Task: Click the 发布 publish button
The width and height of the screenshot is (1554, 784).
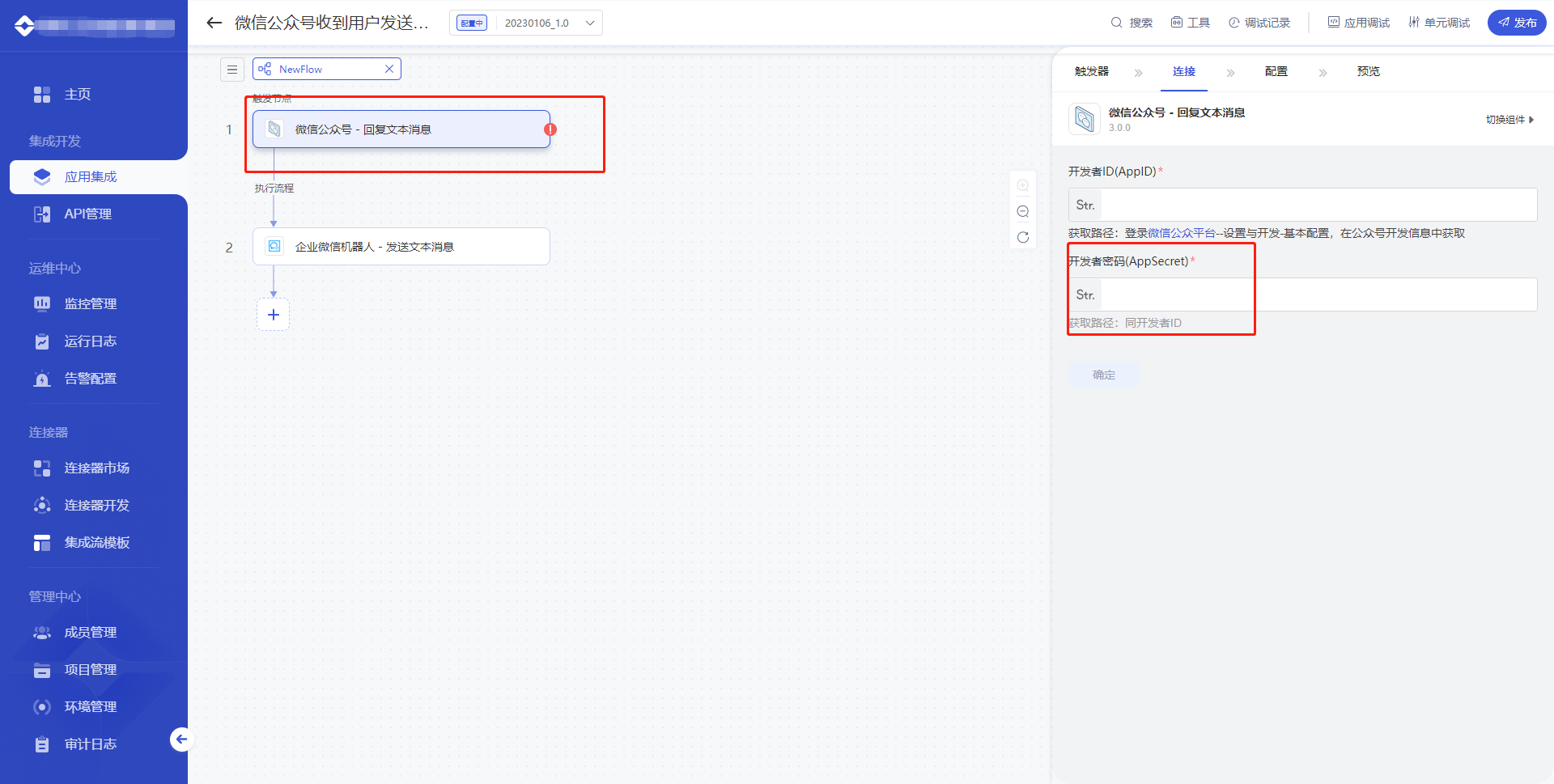Action: [1517, 23]
